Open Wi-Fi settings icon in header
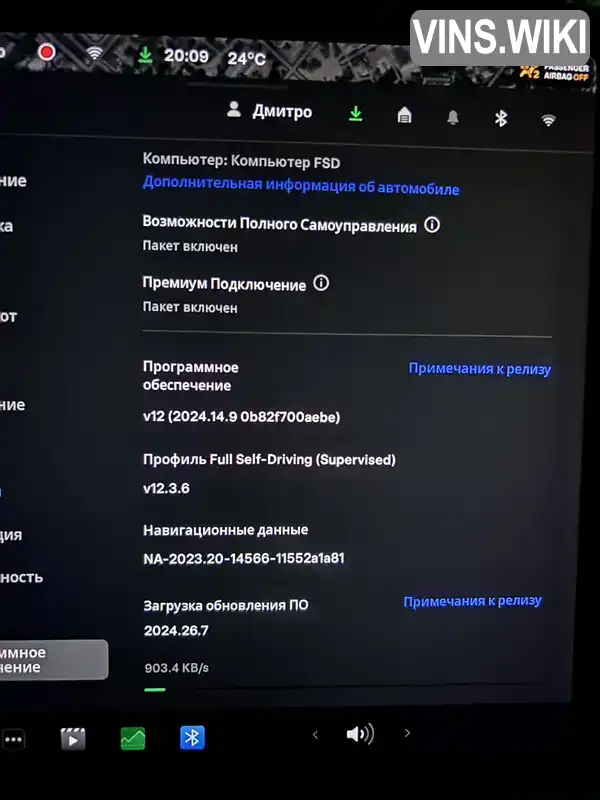 pos(548,120)
